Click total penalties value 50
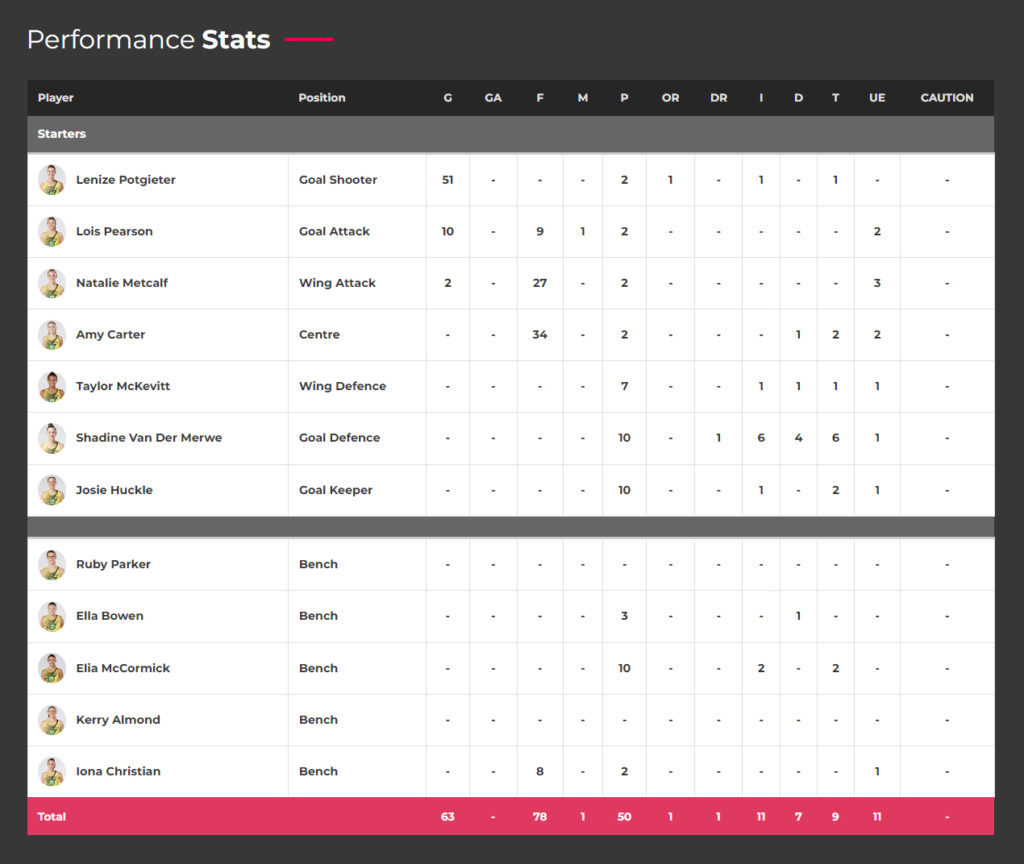Image resolution: width=1024 pixels, height=864 pixels. (x=624, y=816)
